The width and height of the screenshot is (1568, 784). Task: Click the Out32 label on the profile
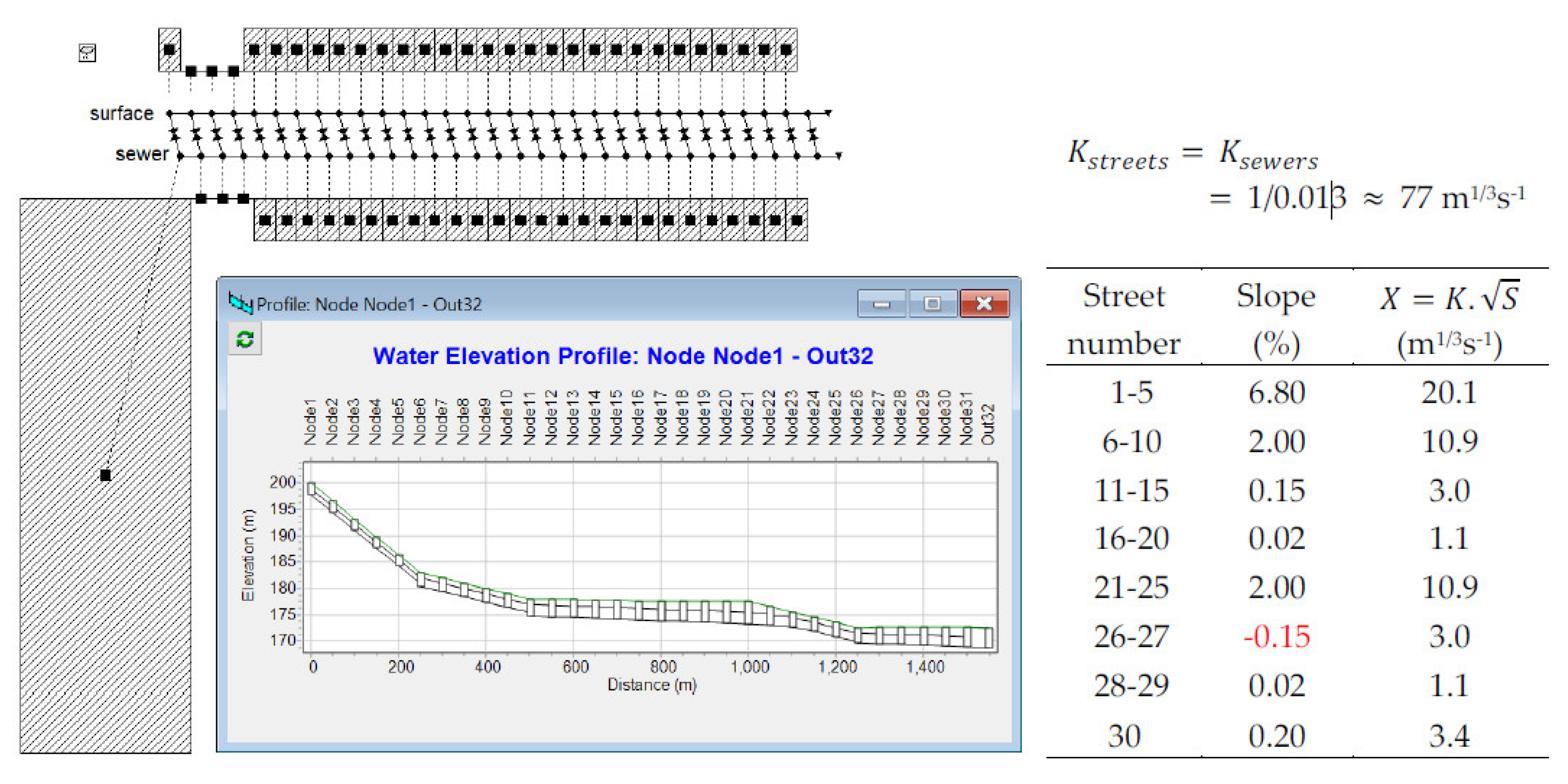tap(988, 424)
